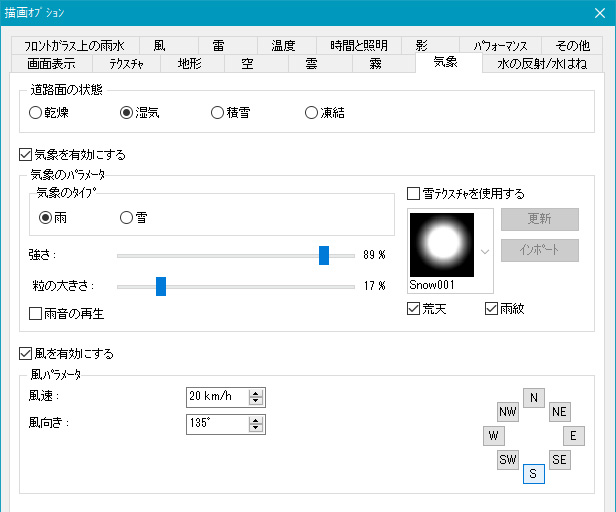Click the インポート button
The image size is (616, 512).
(x=540, y=250)
